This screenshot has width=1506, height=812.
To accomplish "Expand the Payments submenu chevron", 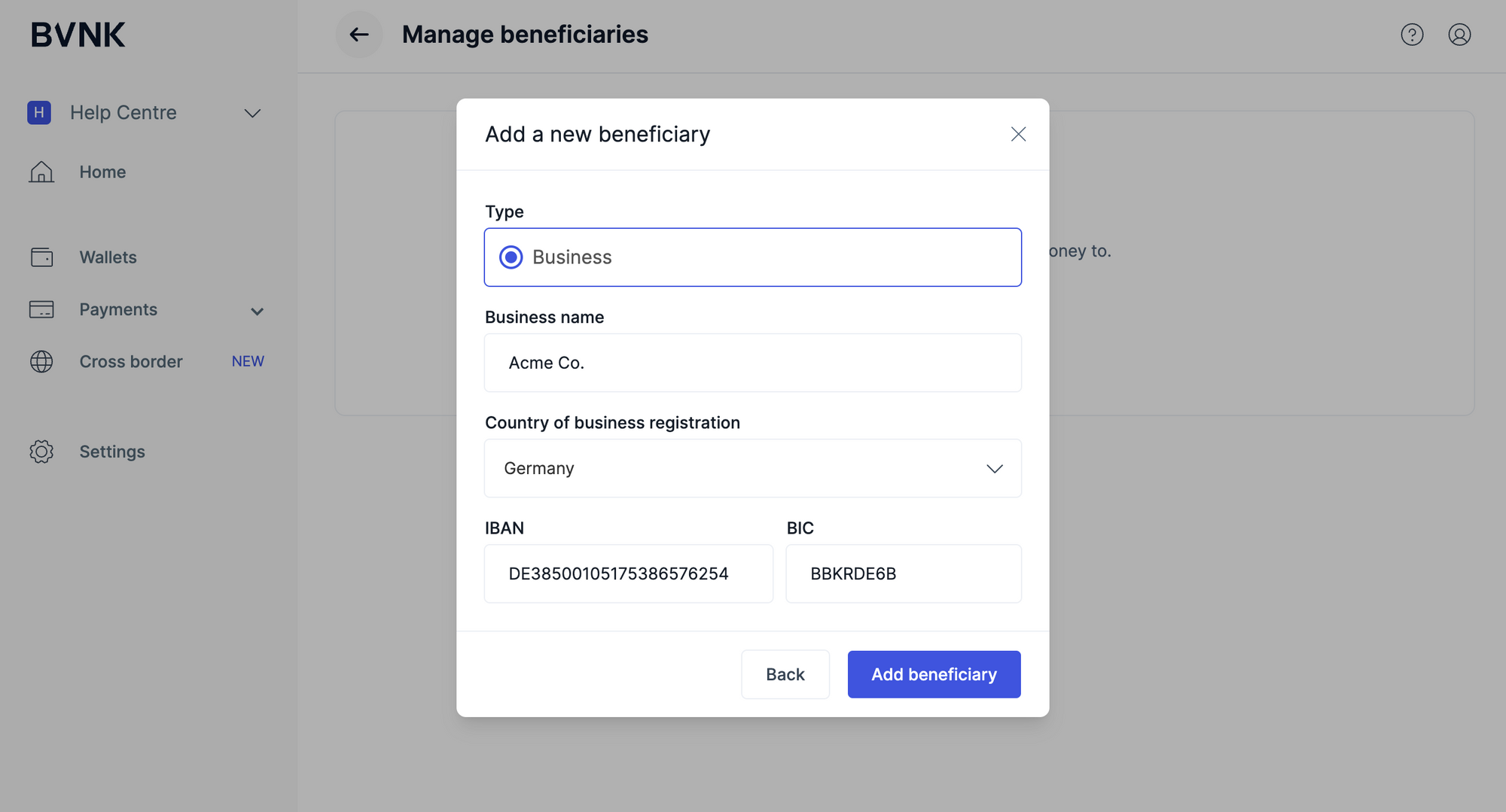I will pyautogui.click(x=257, y=311).
